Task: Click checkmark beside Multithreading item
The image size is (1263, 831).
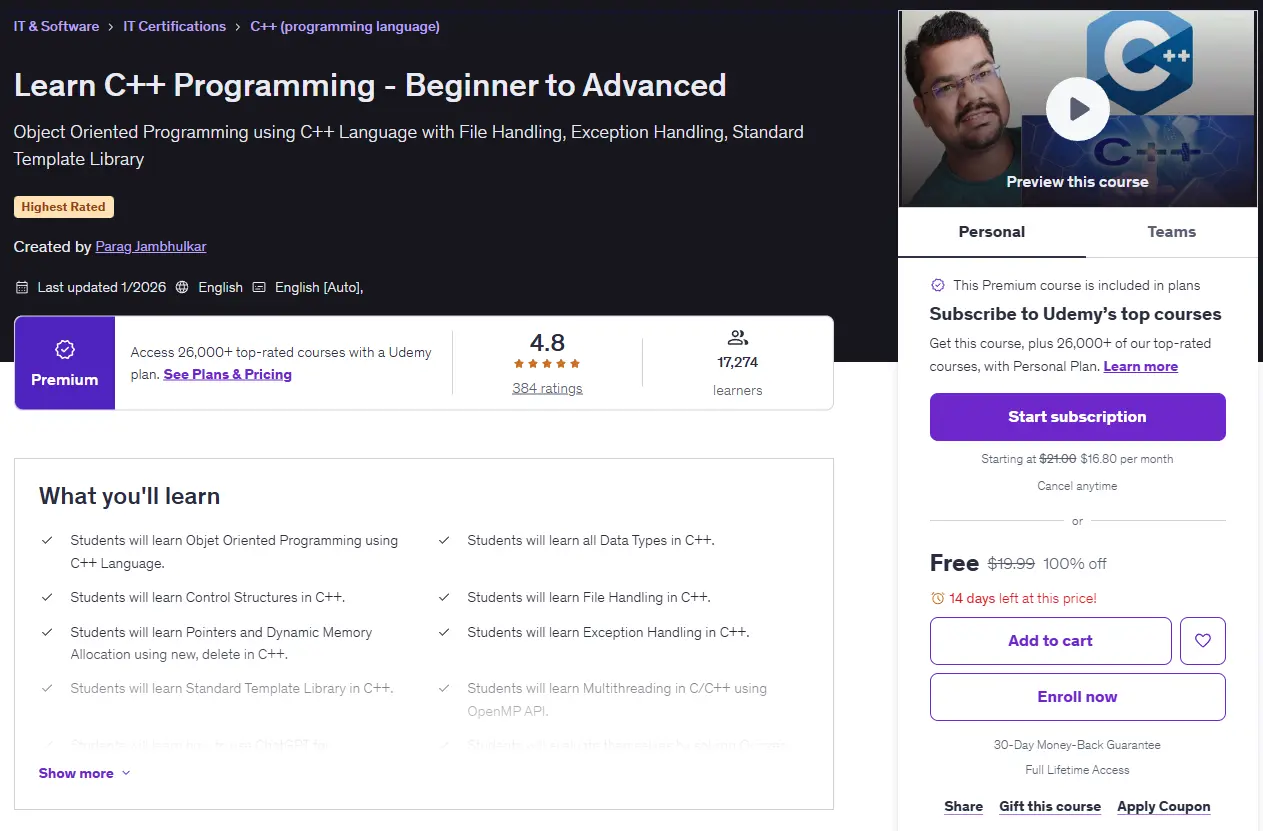Action: [x=444, y=688]
